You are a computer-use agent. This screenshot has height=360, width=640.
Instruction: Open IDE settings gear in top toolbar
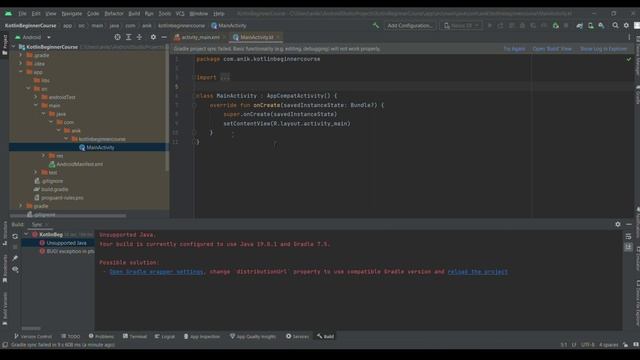(626, 25)
